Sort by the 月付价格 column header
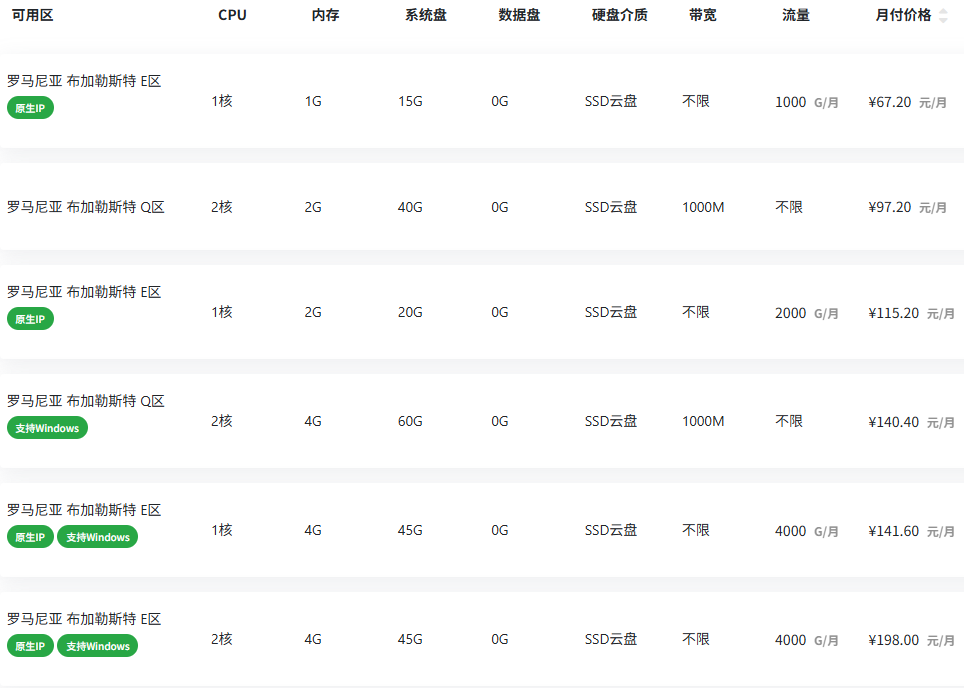This screenshot has width=964, height=688. point(902,15)
